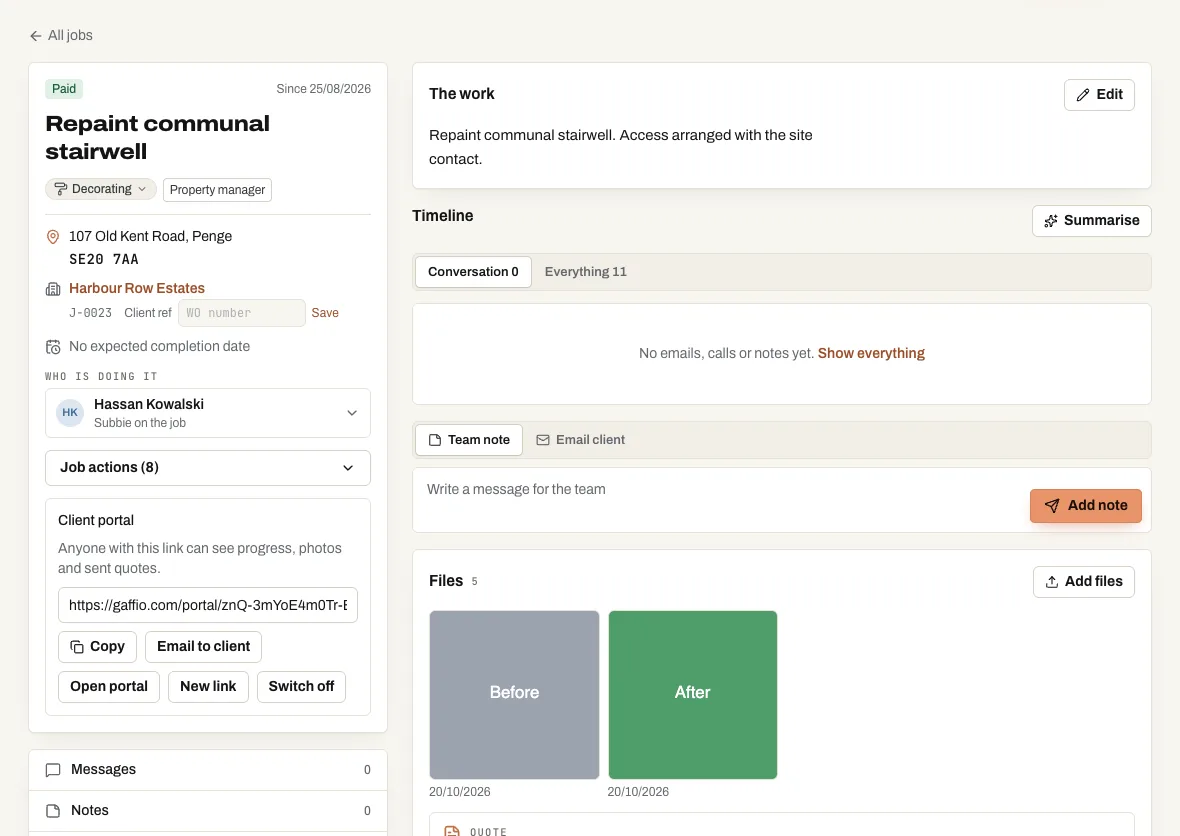Select the Team note tab
This screenshot has width=1180, height=836.
469,440
